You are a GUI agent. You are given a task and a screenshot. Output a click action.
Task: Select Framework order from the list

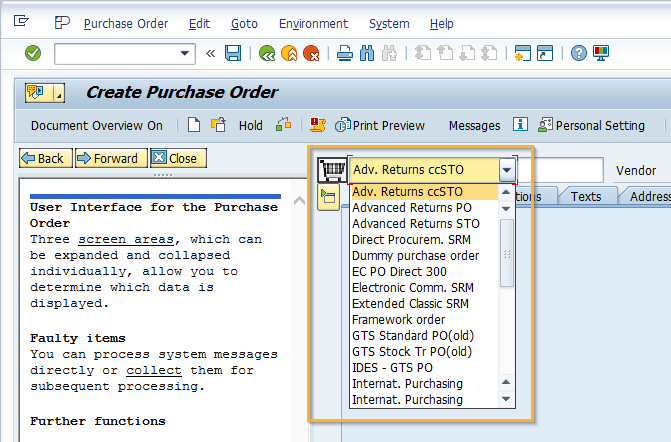click(398, 320)
